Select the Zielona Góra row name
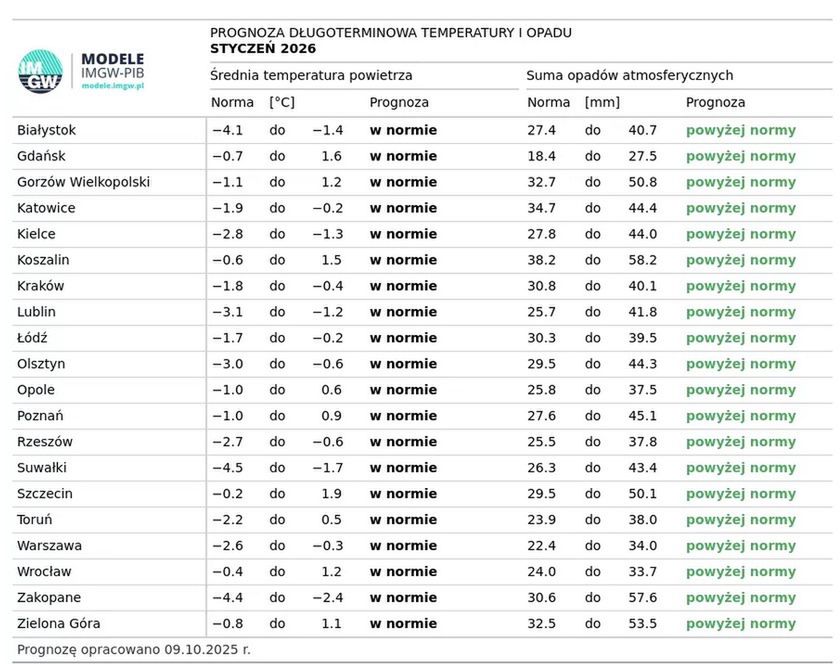Screen dimensions: 840x664 point(59,624)
